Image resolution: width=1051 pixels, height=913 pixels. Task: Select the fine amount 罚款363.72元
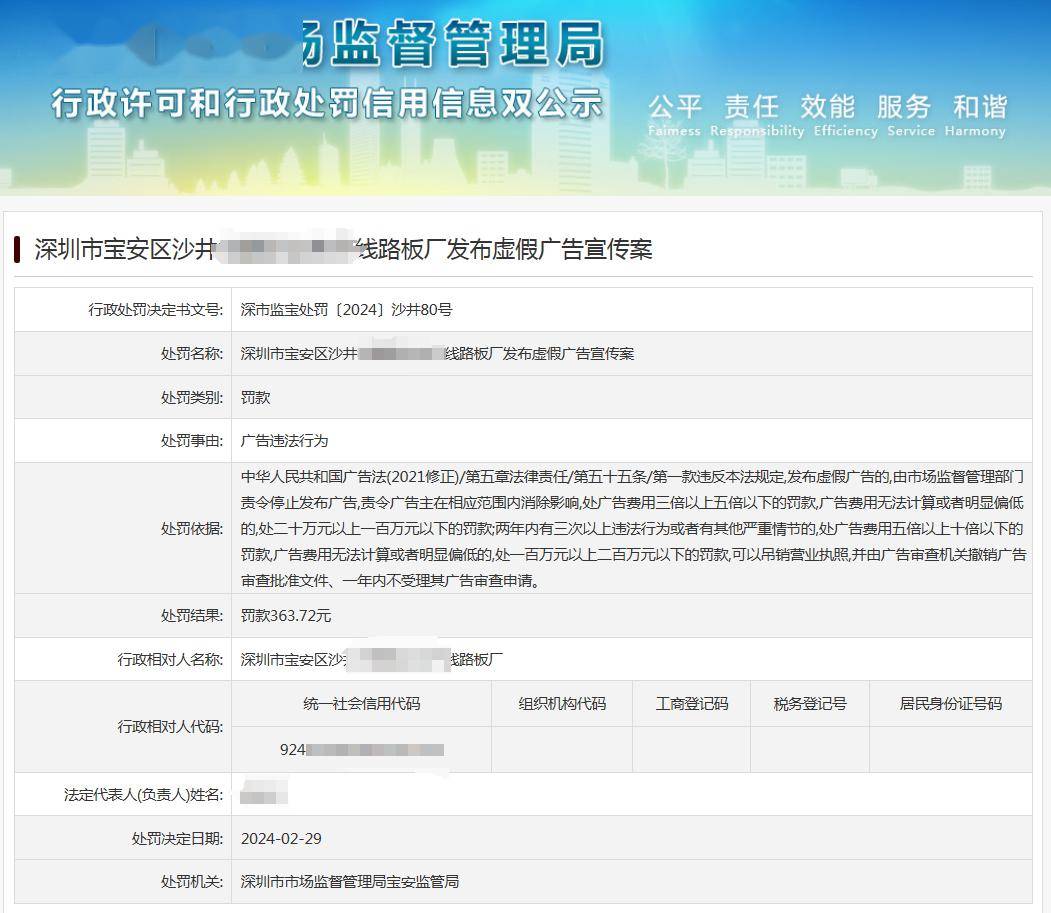click(286, 616)
